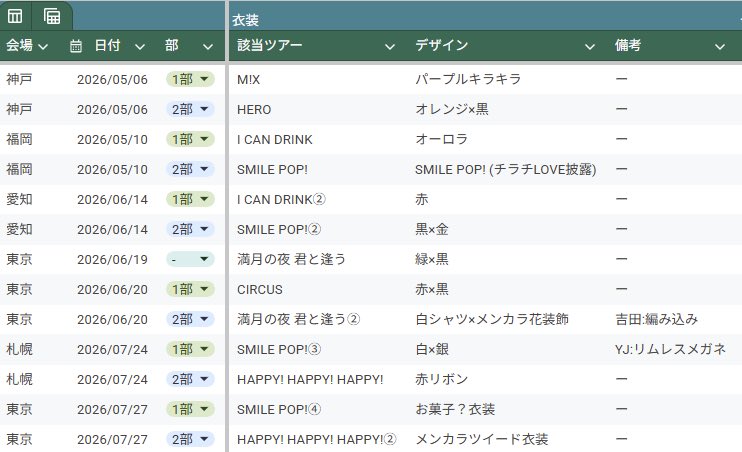Screen dimensions: 742x452
Task: Select the cell '赤リボン'
Action: coord(442,379)
